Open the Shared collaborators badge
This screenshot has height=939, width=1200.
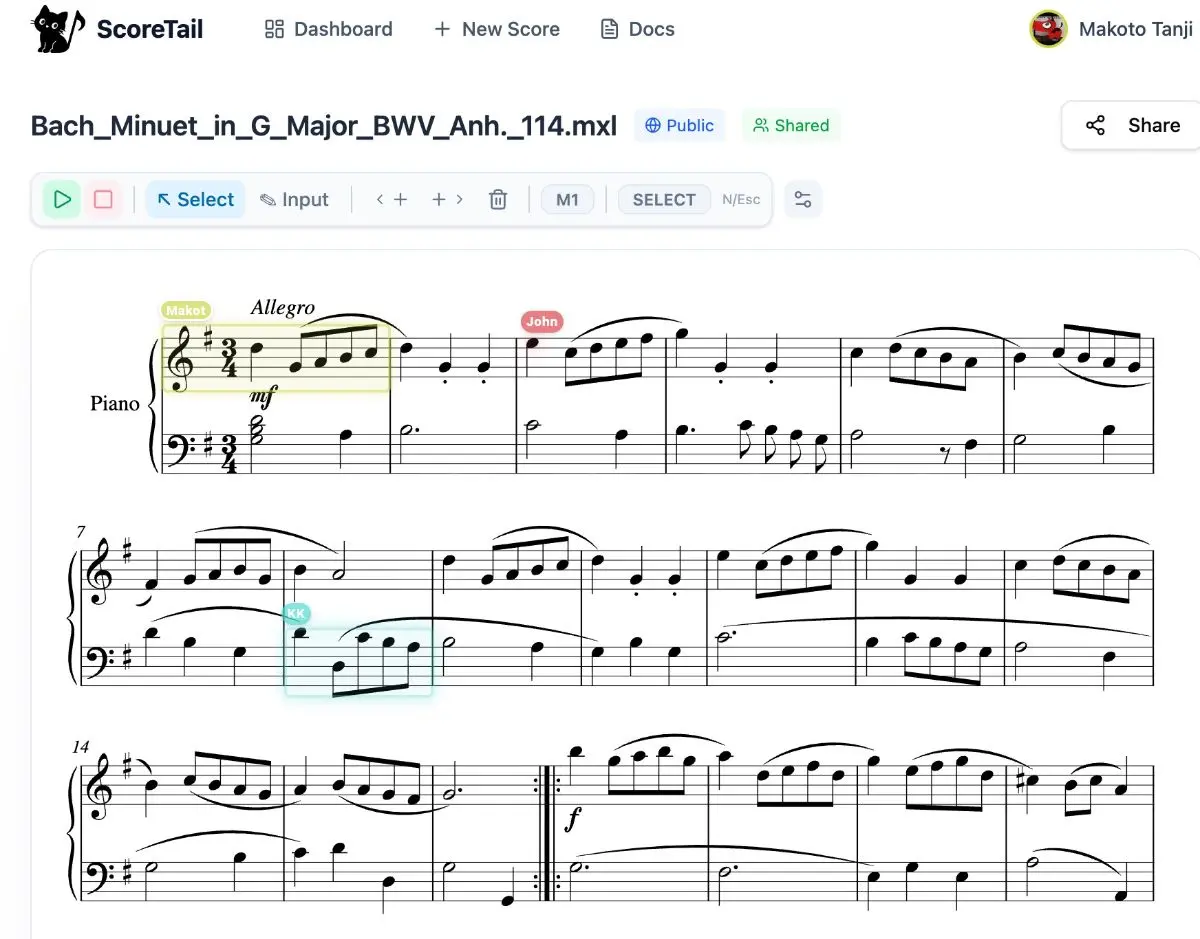point(791,125)
